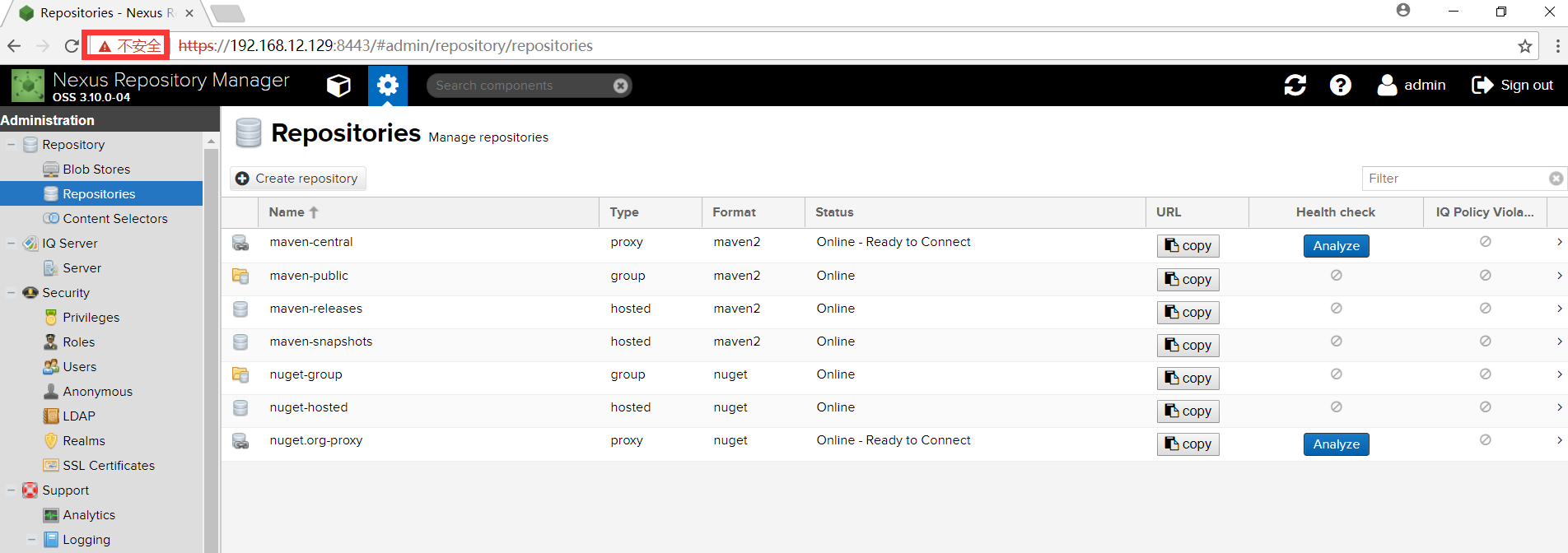Click the not-secure warning badge
This screenshot has height=553, width=1568.
[126, 46]
